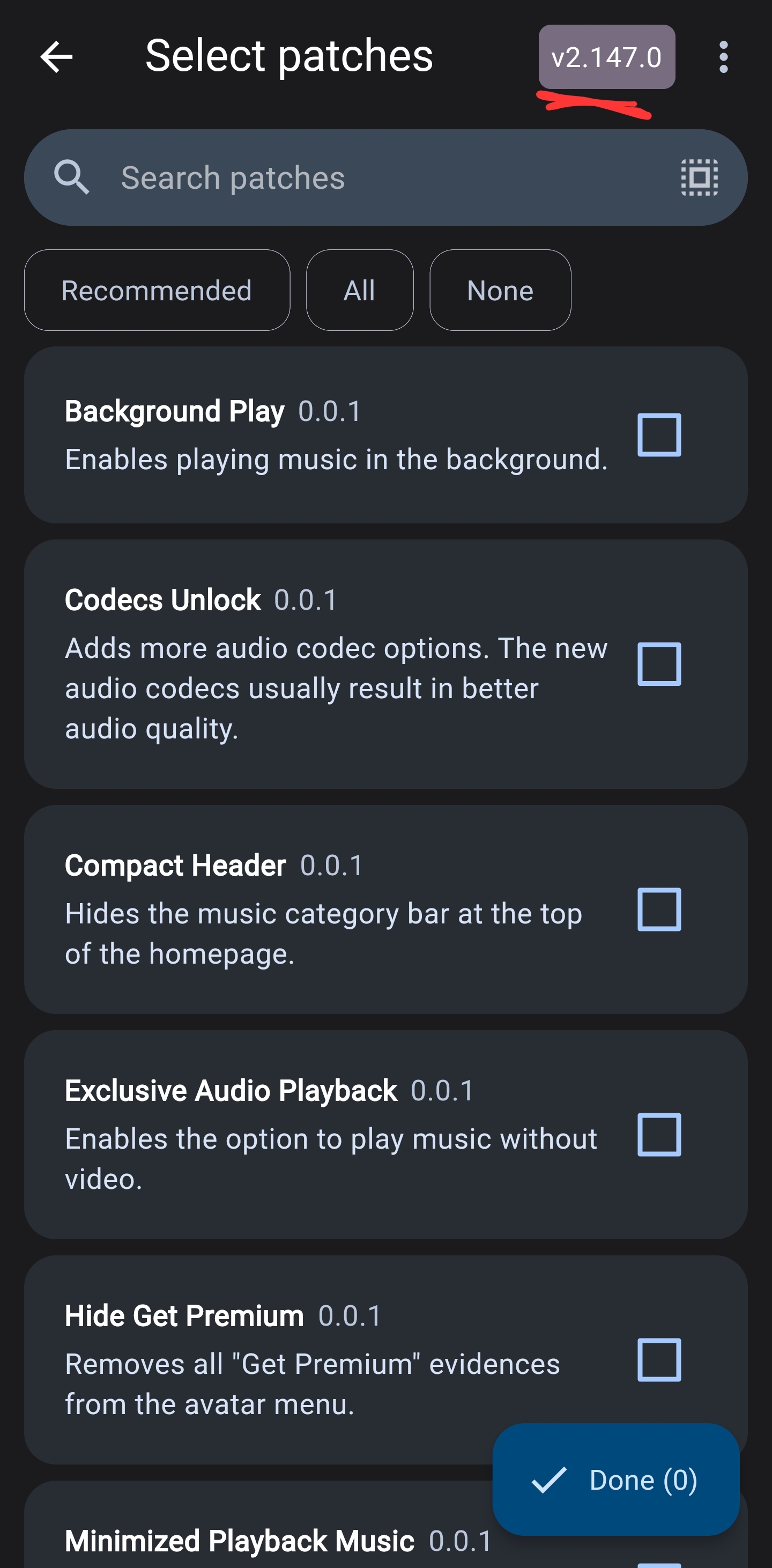Go back using the arrow icon
Image resolution: width=772 pixels, height=1568 pixels.
coord(56,57)
